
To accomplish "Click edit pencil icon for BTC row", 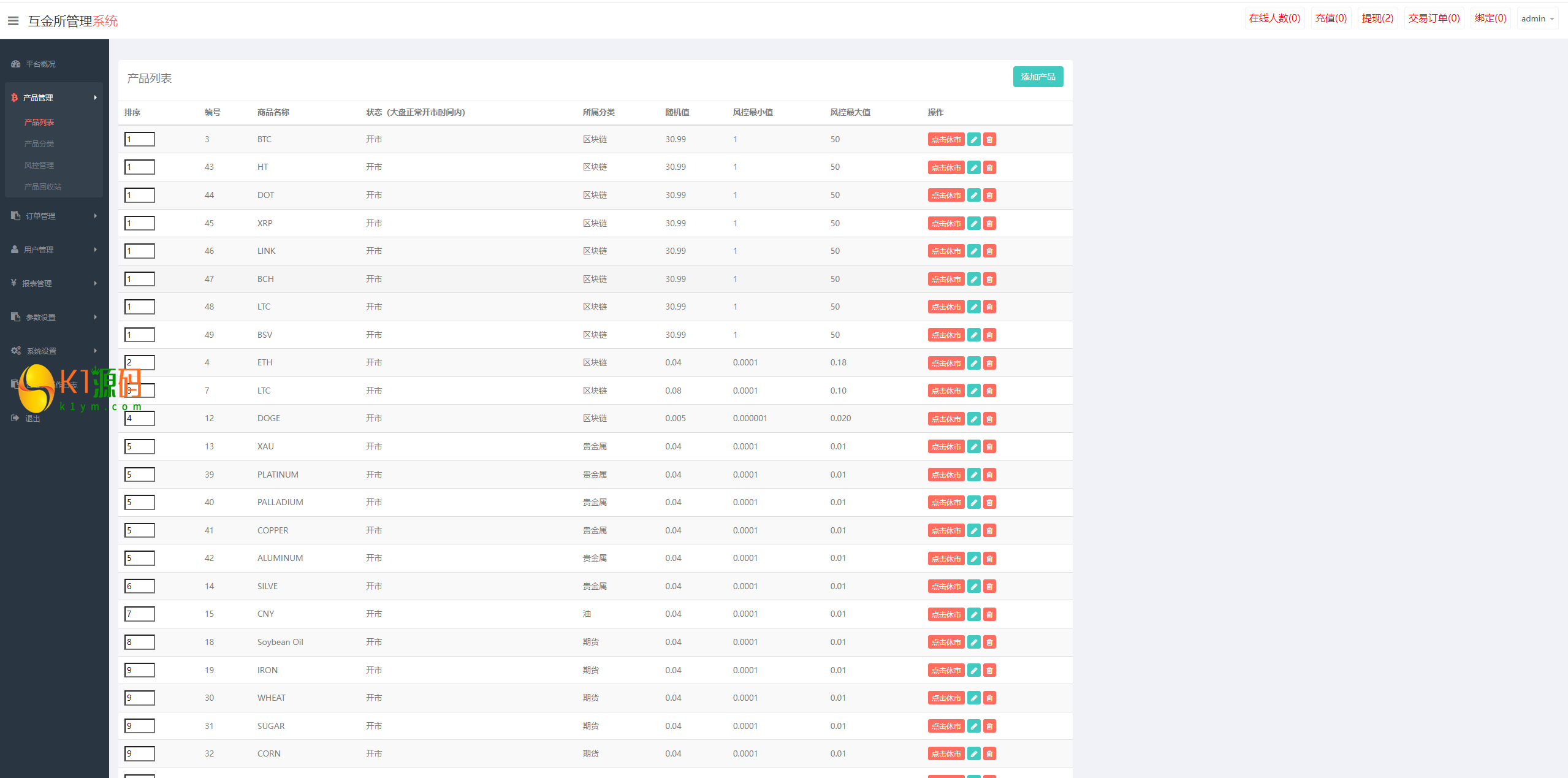I will coord(973,140).
